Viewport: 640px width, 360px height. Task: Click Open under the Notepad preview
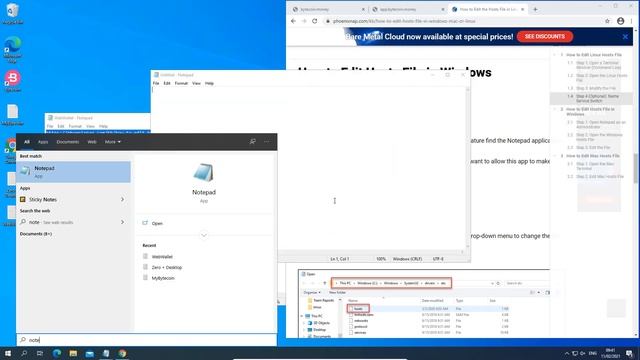pyautogui.click(x=157, y=223)
